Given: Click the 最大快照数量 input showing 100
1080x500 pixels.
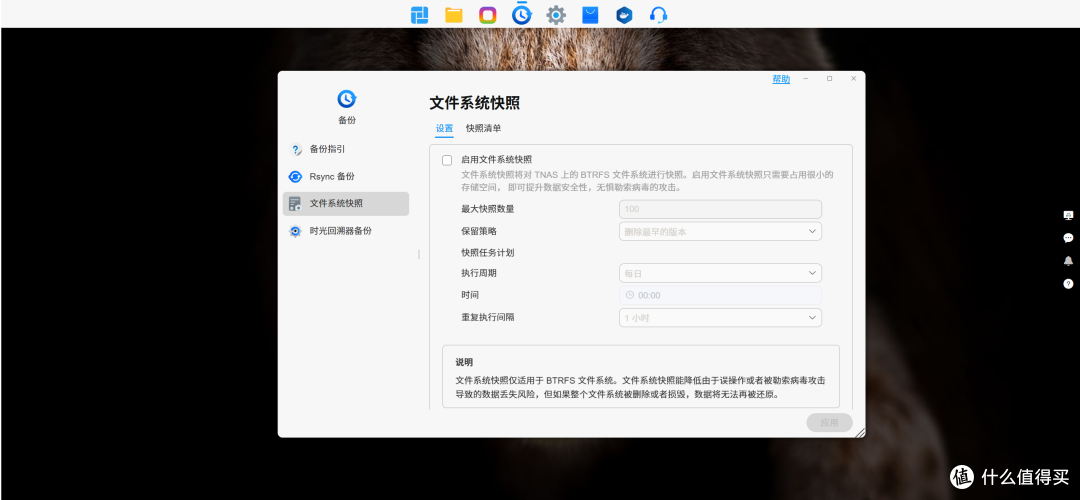Looking at the screenshot, I should pyautogui.click(x=720, y=209).
